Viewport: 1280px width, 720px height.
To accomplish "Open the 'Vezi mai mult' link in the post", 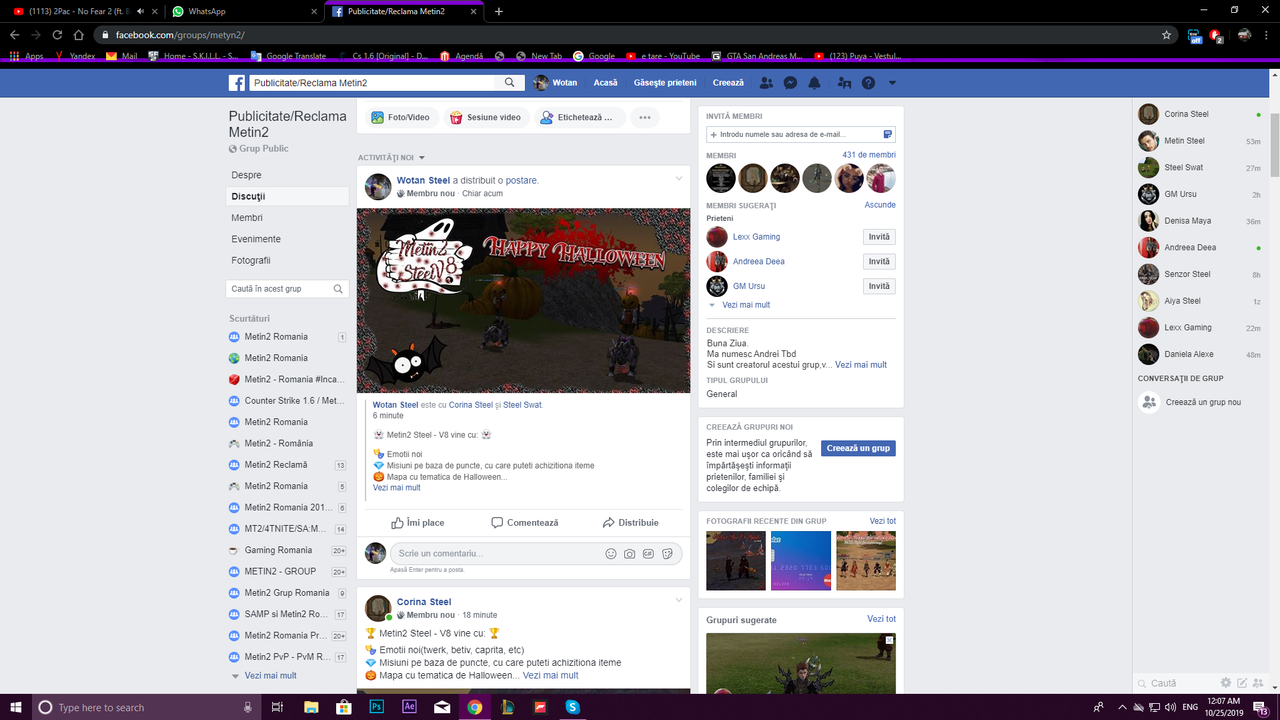I will [x=396, y=487].
